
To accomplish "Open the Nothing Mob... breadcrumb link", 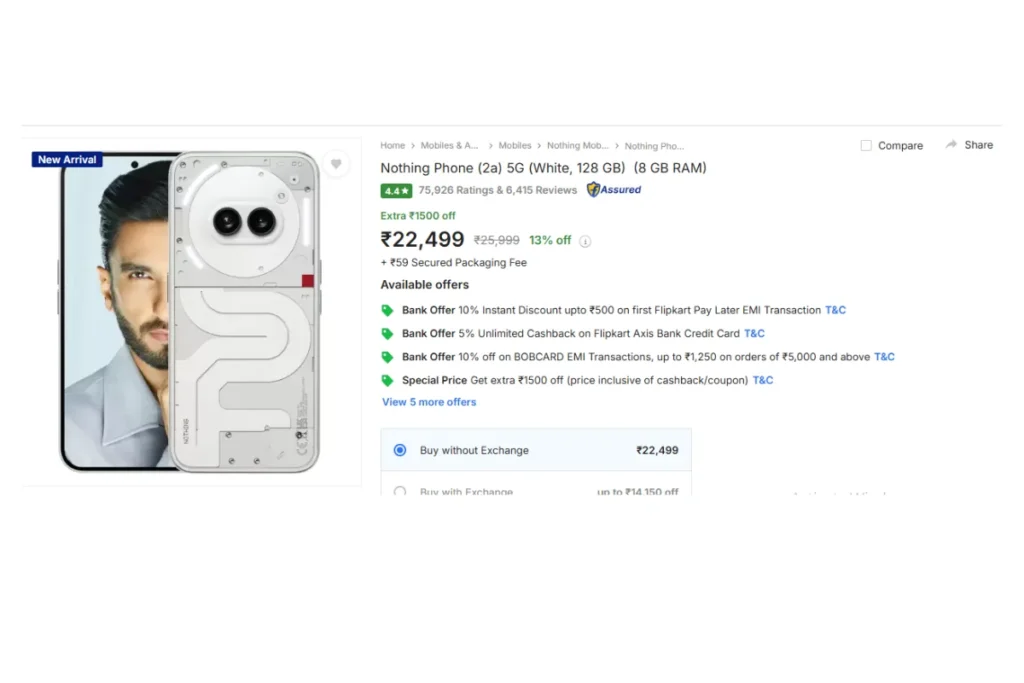I will 577,146.
